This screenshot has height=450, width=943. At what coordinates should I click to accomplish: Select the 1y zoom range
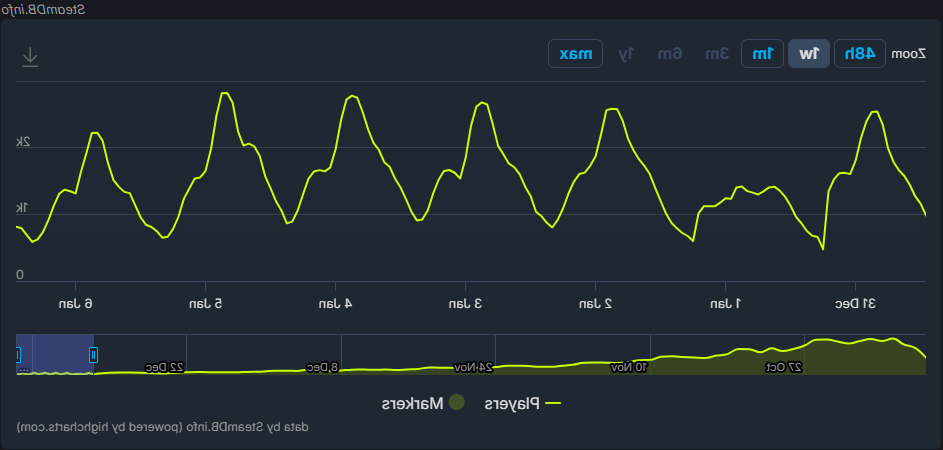coord(626,54)
